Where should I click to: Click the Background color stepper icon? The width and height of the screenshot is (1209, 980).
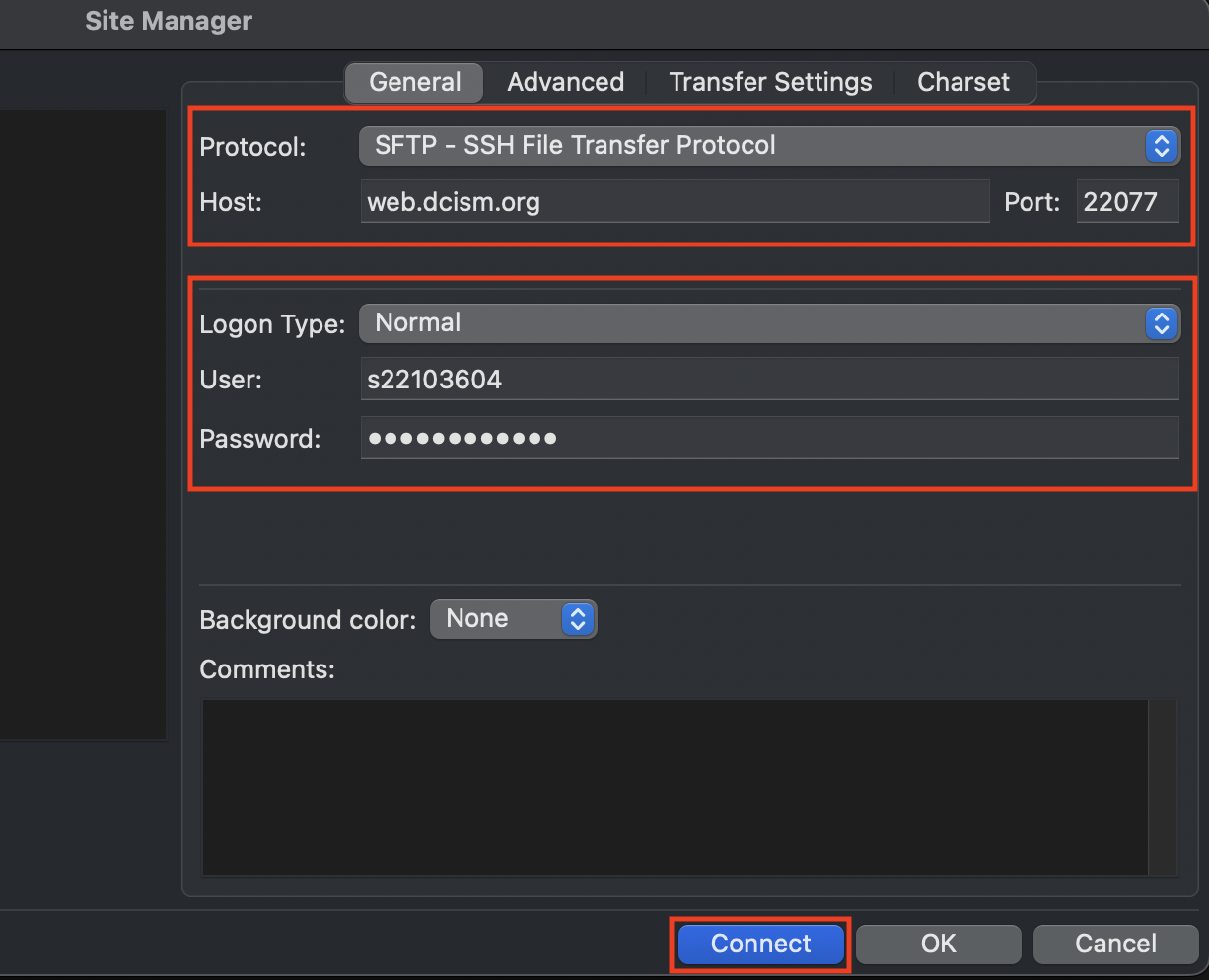(x=580, y=619)
